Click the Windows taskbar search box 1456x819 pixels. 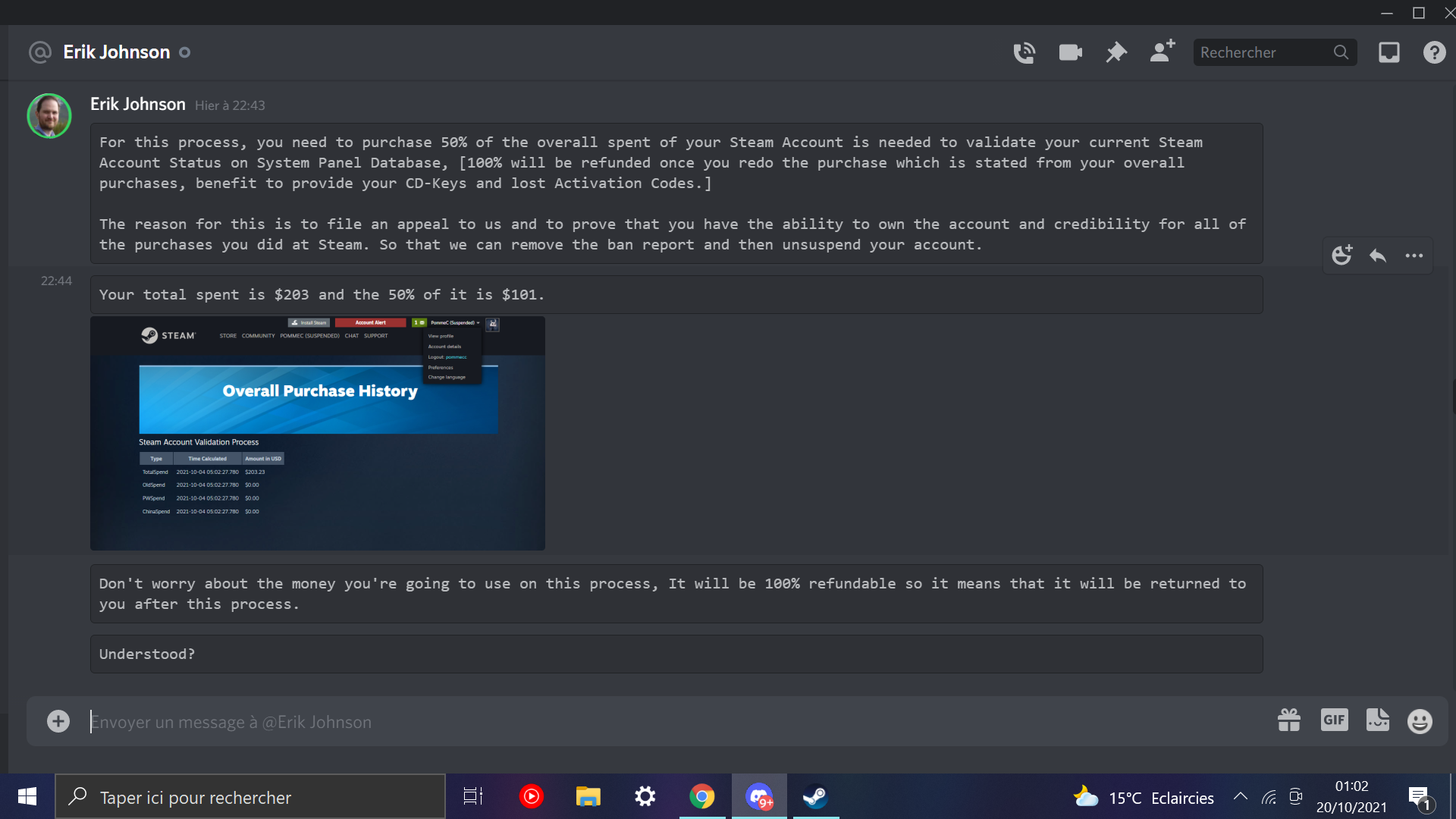click(250, 796)
